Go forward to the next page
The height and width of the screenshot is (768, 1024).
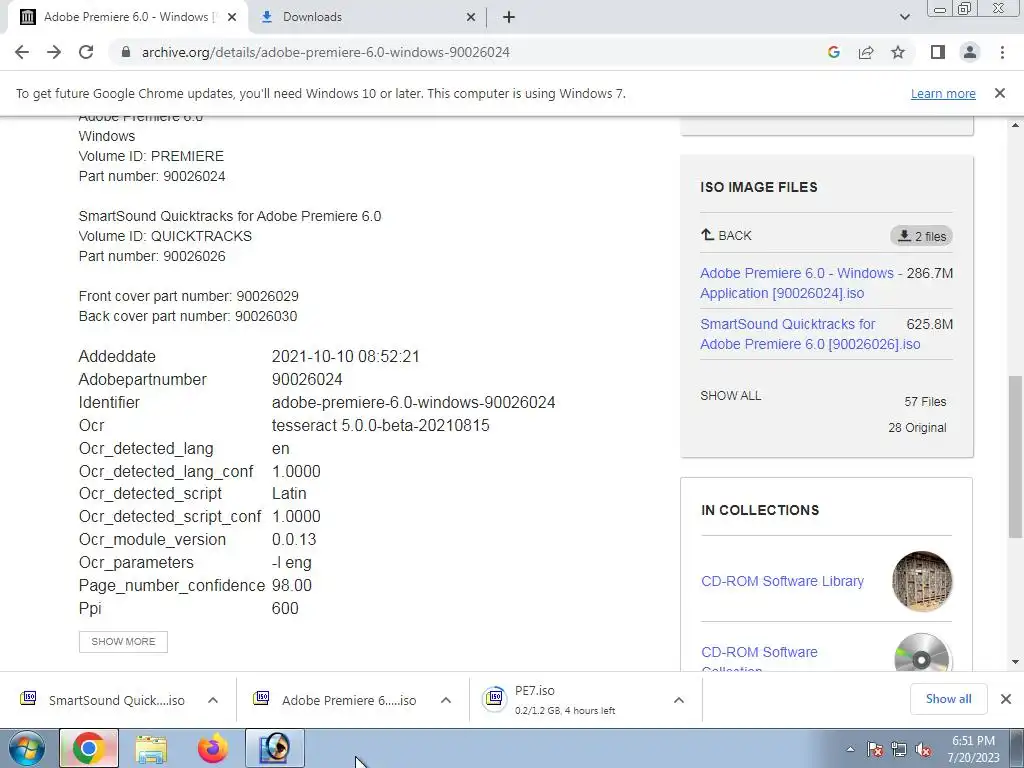point(54,52)
